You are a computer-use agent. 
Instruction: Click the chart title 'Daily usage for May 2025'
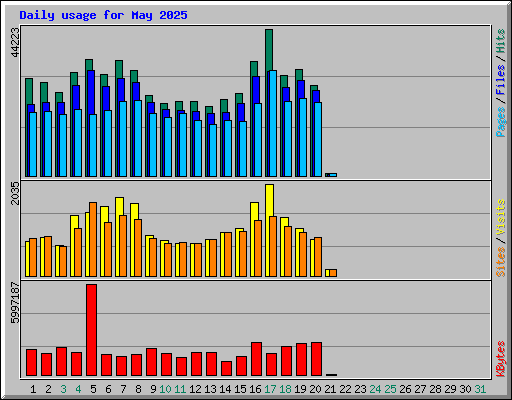[103, 15]
